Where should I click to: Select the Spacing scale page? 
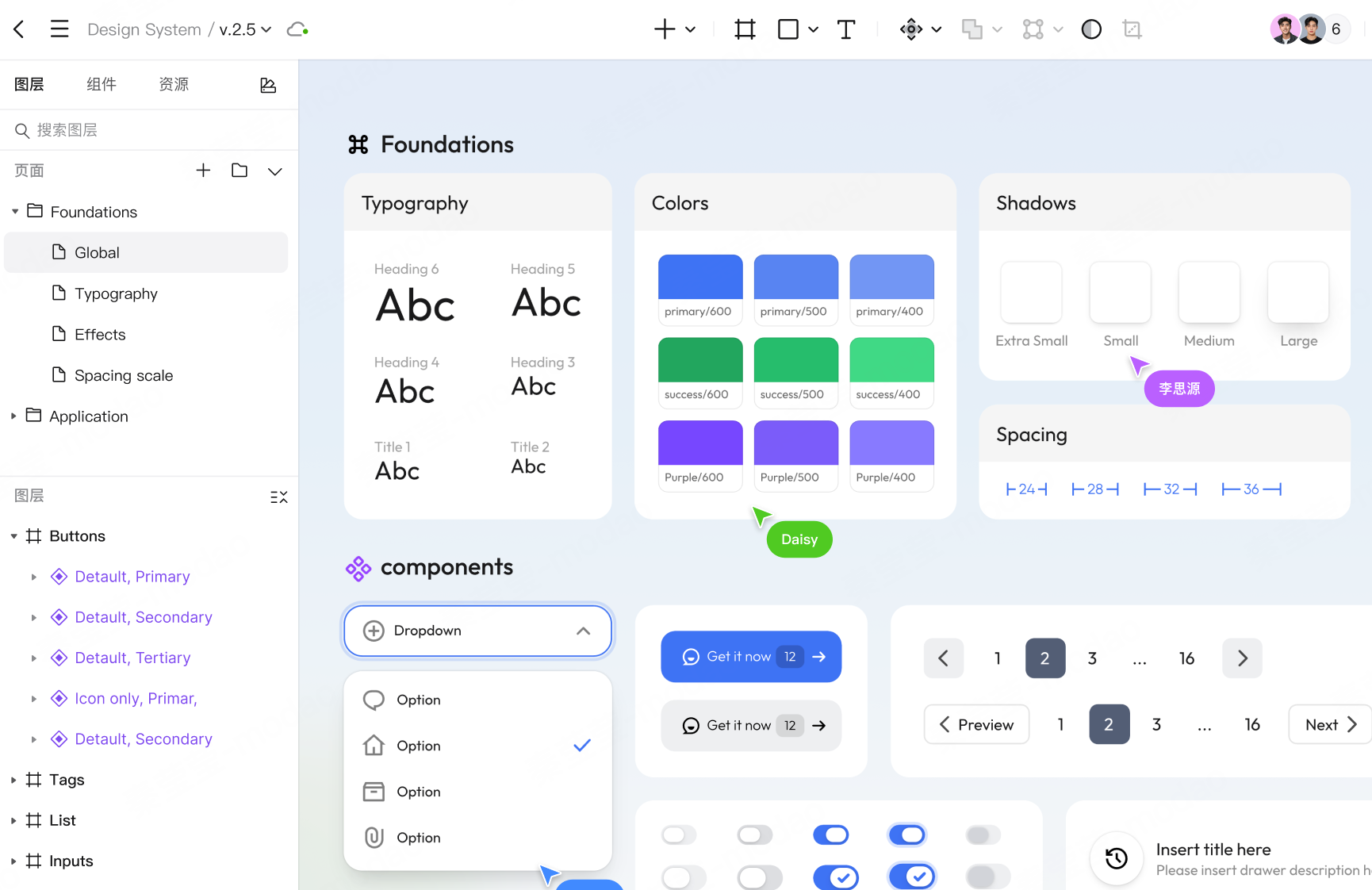click(x=146, y=375)
